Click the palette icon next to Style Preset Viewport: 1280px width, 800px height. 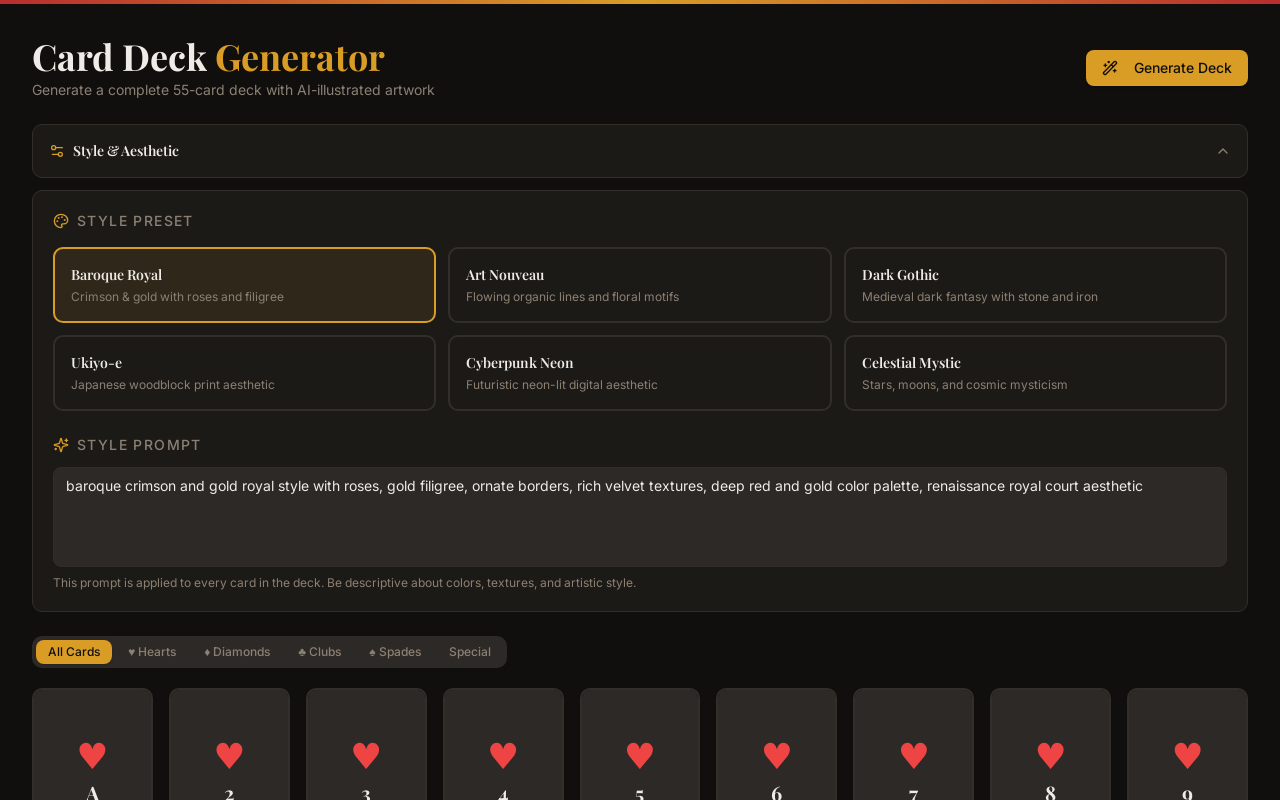(x=61, y=221)
